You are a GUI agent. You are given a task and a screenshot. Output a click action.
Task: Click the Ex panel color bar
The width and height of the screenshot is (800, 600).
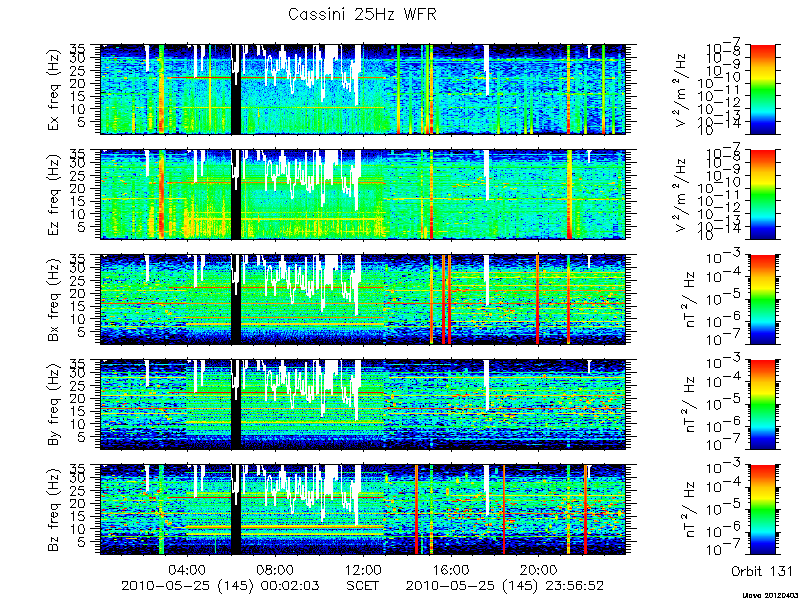(x=762, y=90)
